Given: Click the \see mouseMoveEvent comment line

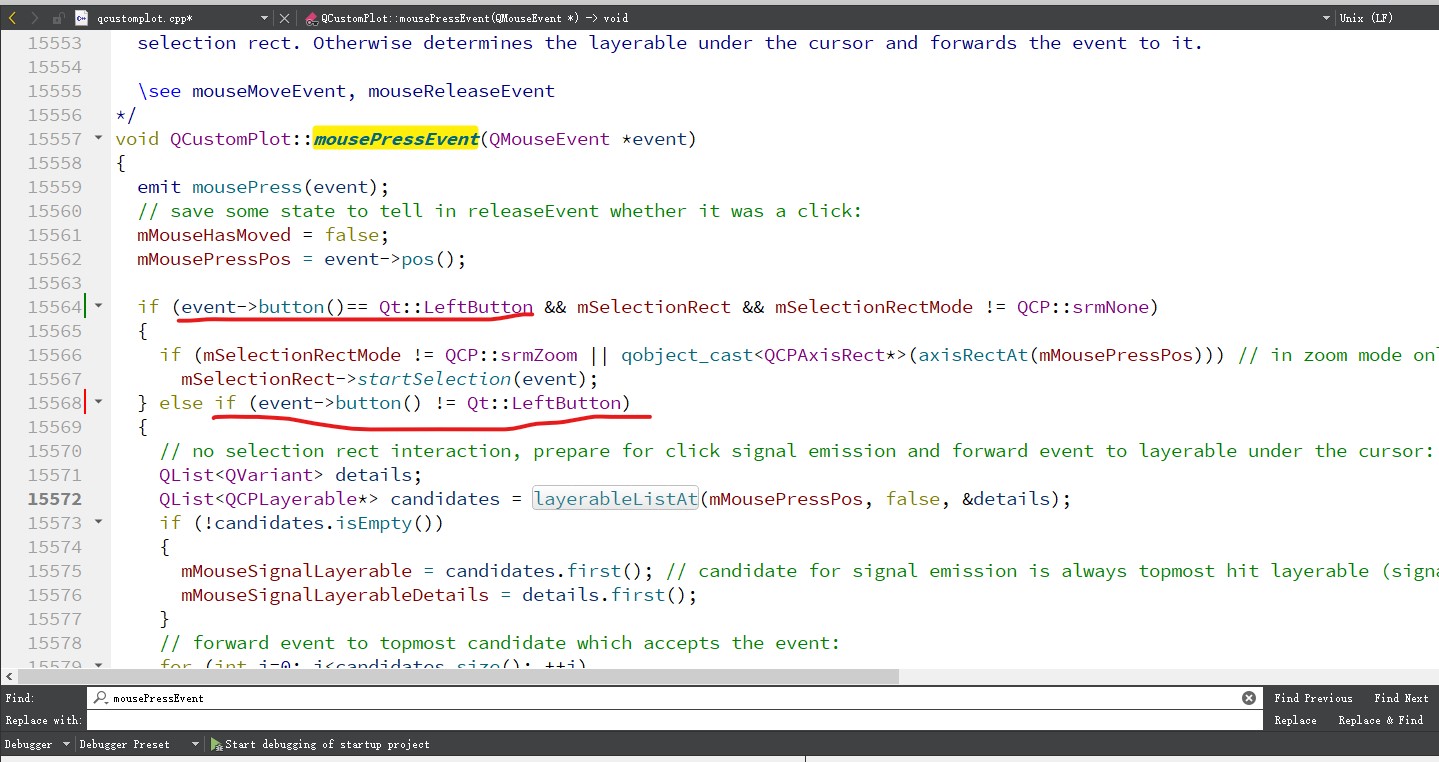Looking at the screenshot, I should tap(346, 91).
